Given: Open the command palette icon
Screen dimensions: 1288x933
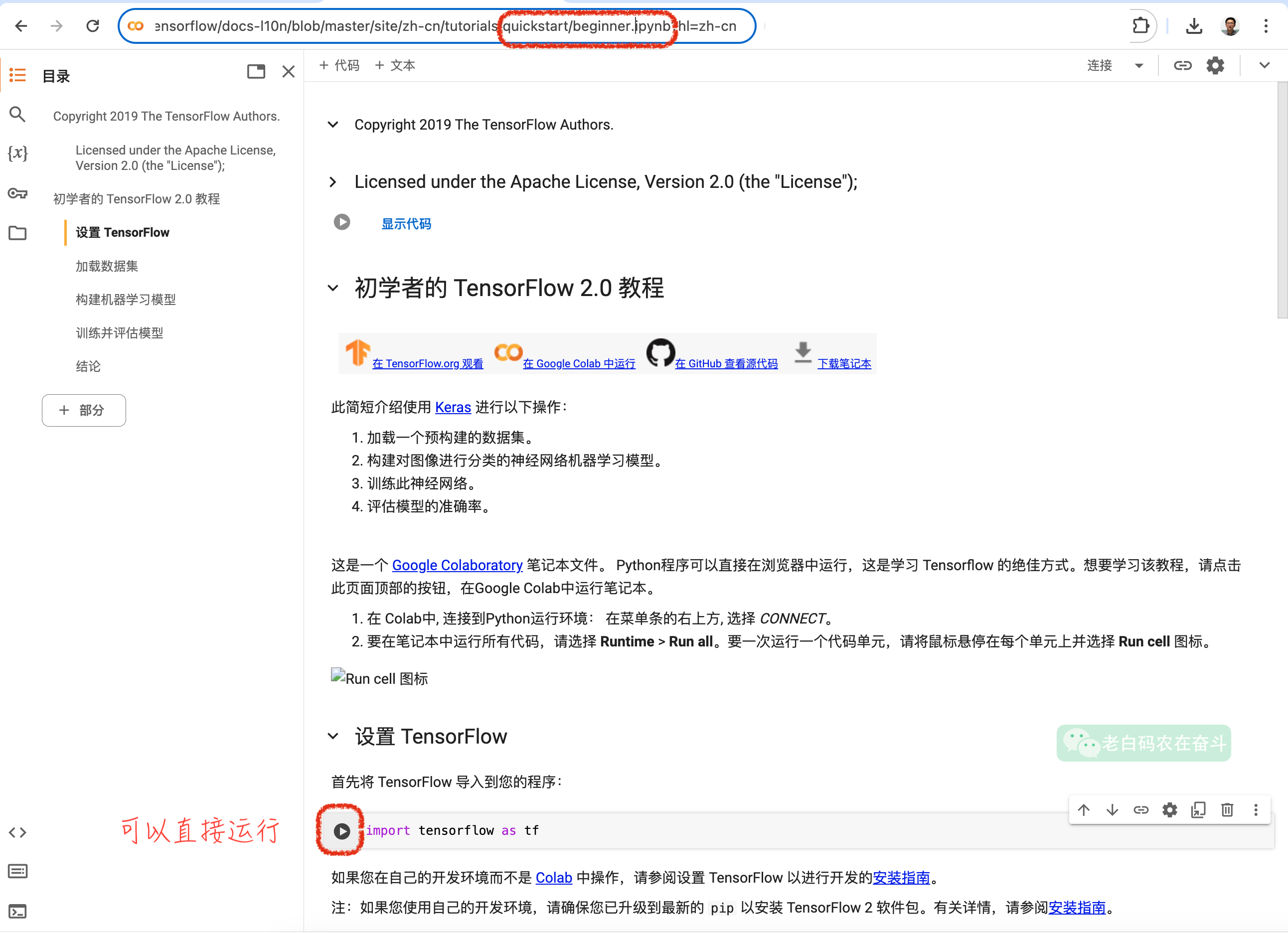Looking at the screenshot, I should tap(17, 871).
